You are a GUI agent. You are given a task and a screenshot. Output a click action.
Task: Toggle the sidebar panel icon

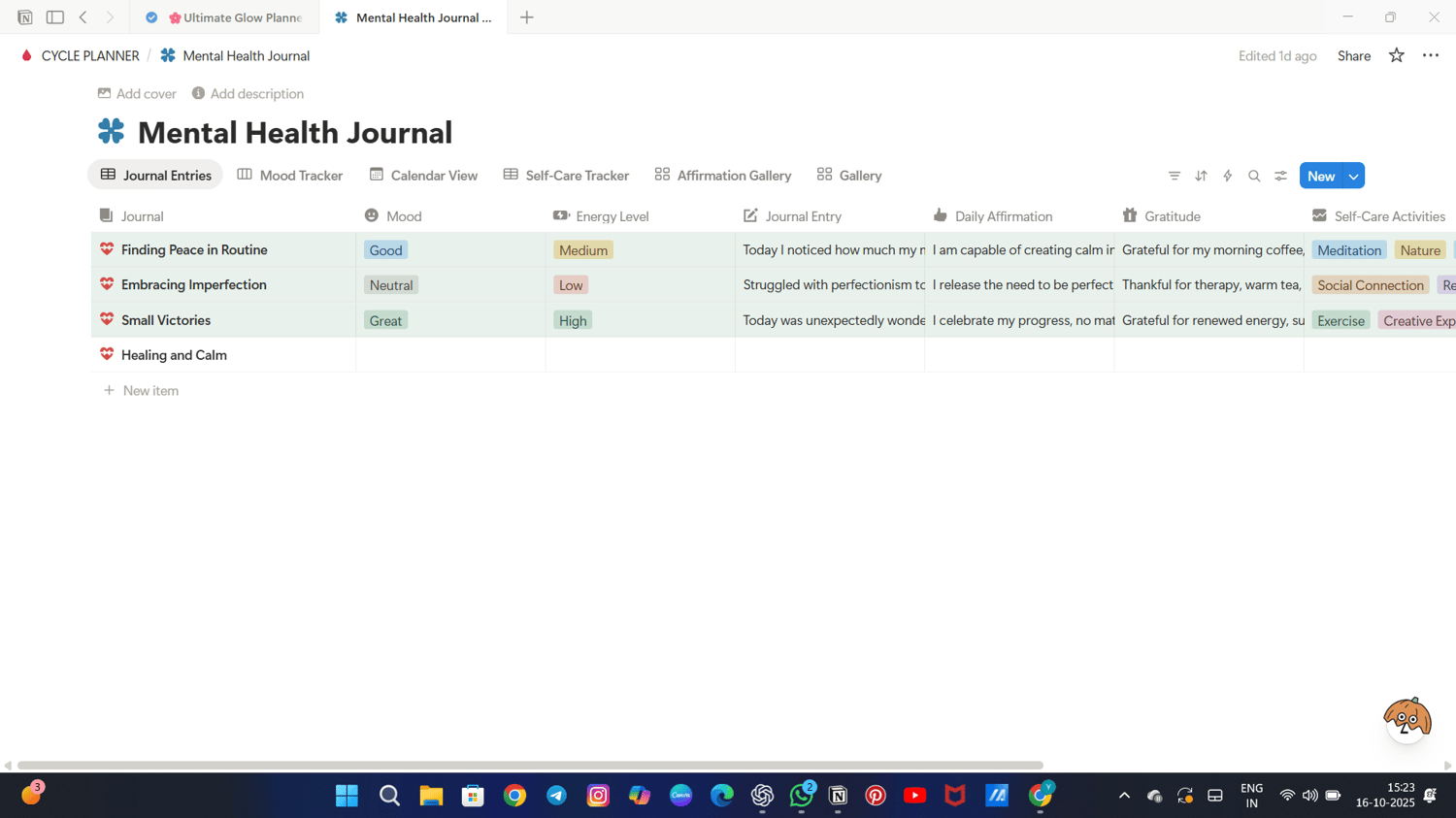pos(55,17)
